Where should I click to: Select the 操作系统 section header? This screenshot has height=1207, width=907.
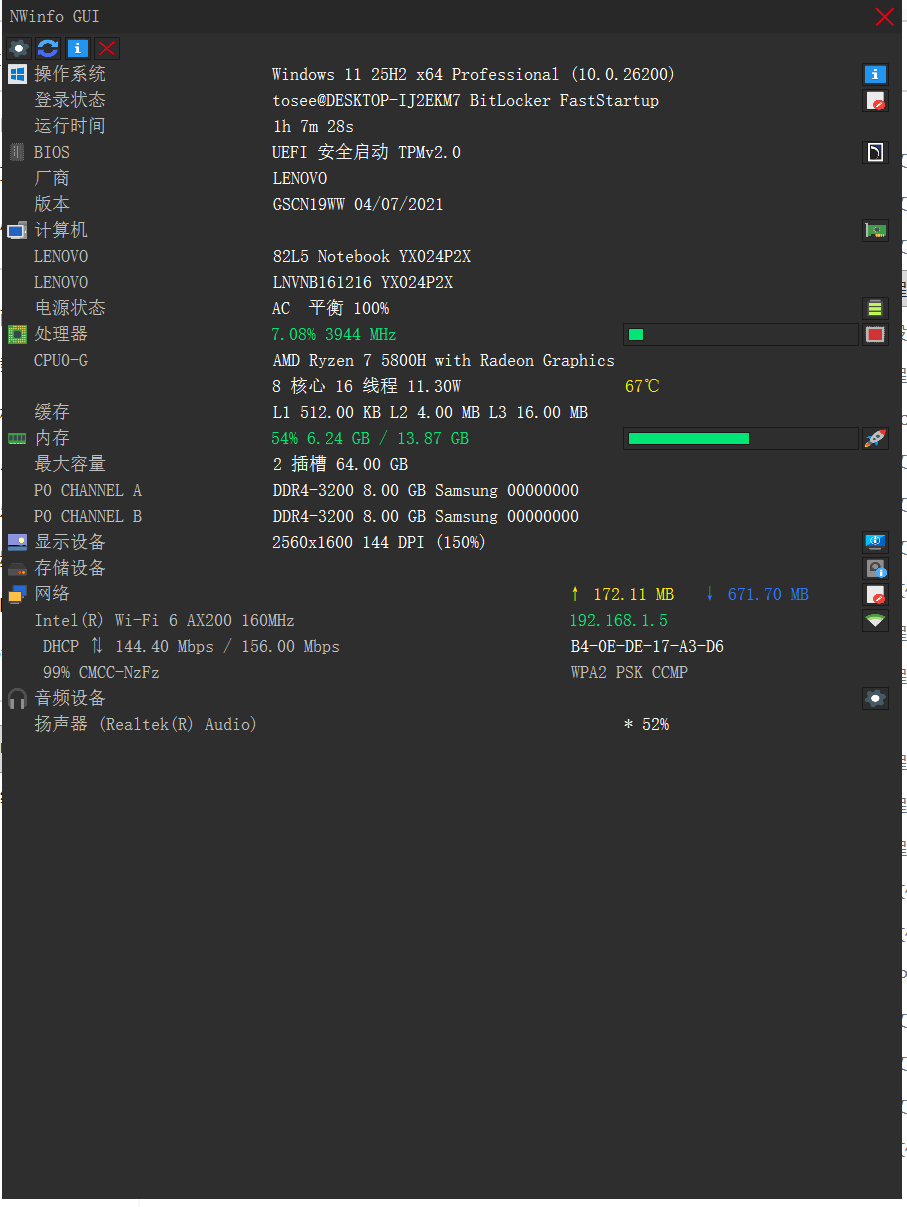(x=69, y=74)
